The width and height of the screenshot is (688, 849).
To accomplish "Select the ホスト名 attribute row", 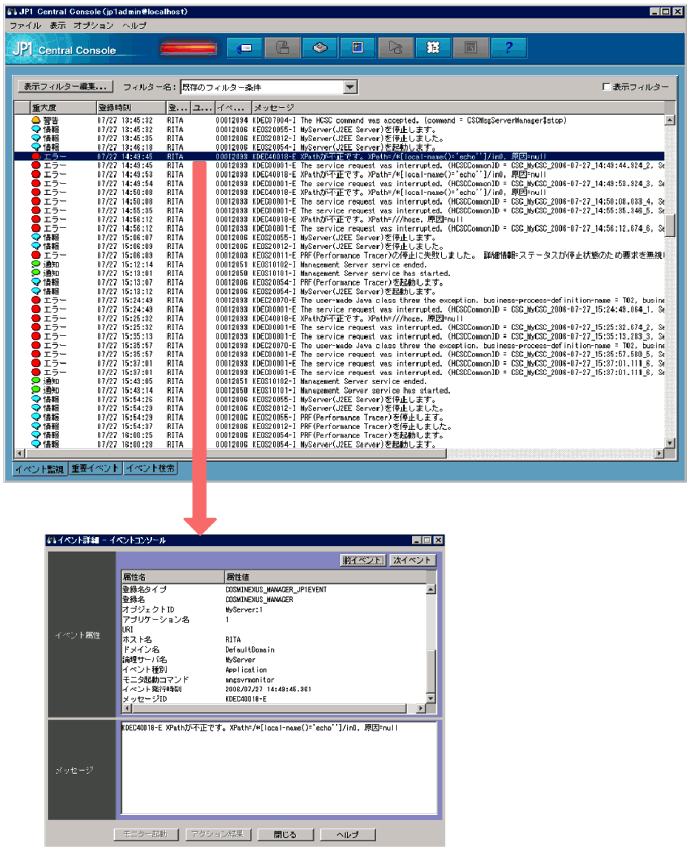I will [x=274, y=639].
